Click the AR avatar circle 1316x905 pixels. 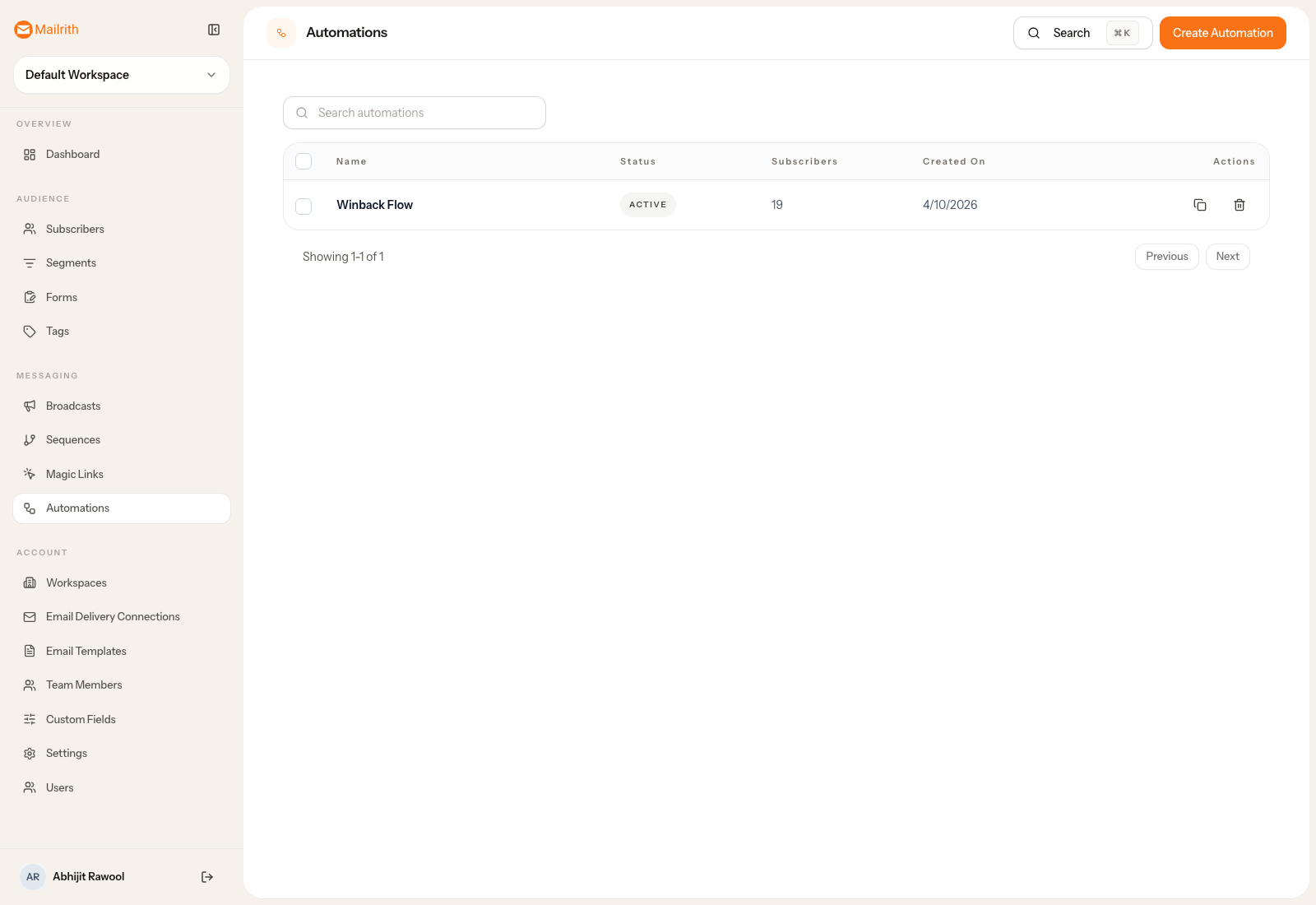[x=33, y=876]
